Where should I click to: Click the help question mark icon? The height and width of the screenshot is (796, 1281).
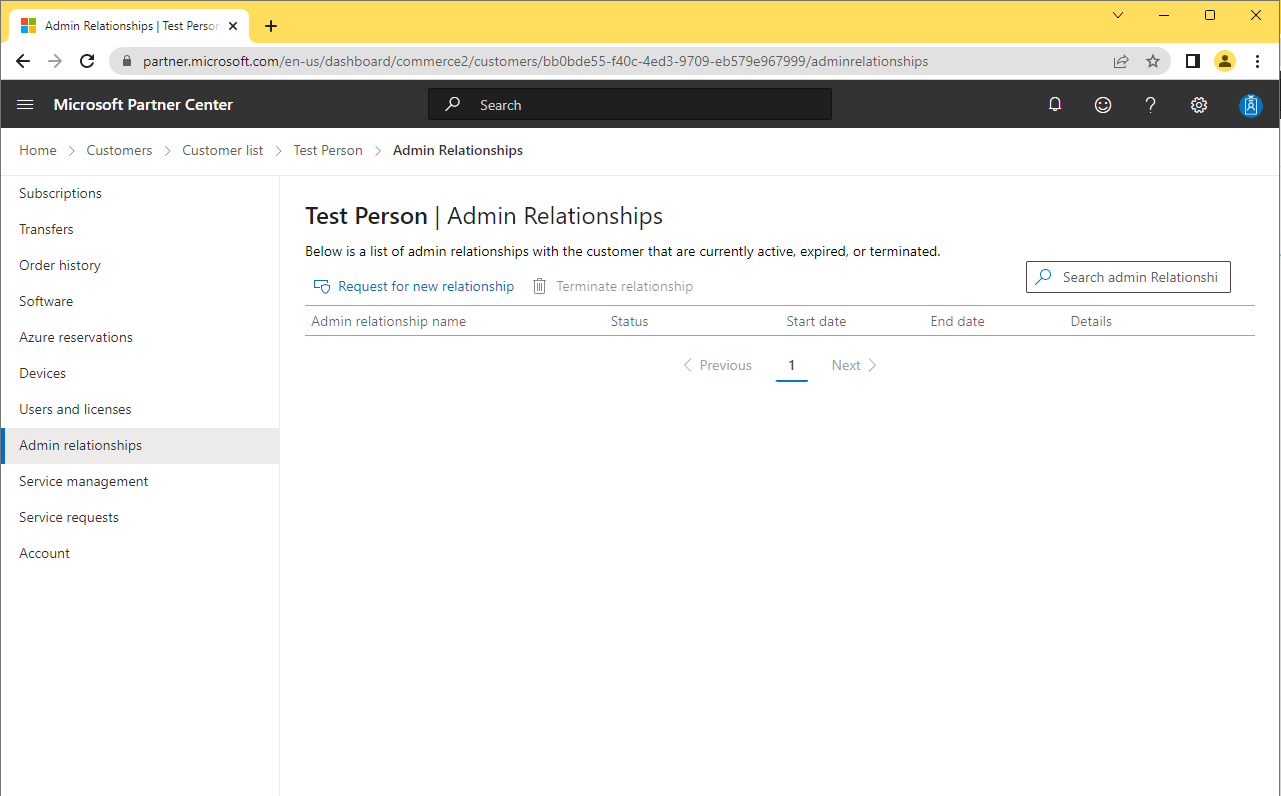tap(1151, 105)
